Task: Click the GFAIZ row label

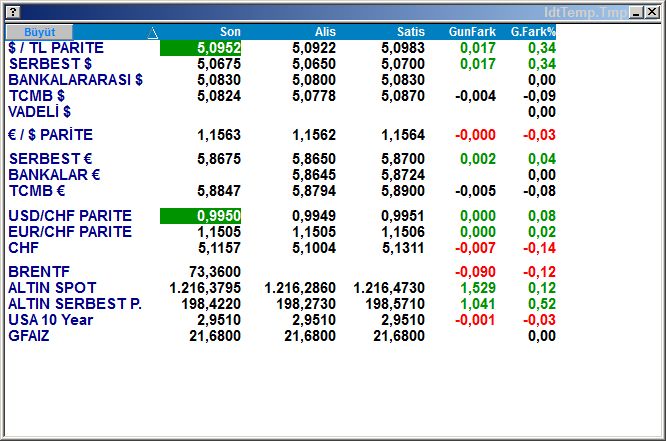Action: 29,336
